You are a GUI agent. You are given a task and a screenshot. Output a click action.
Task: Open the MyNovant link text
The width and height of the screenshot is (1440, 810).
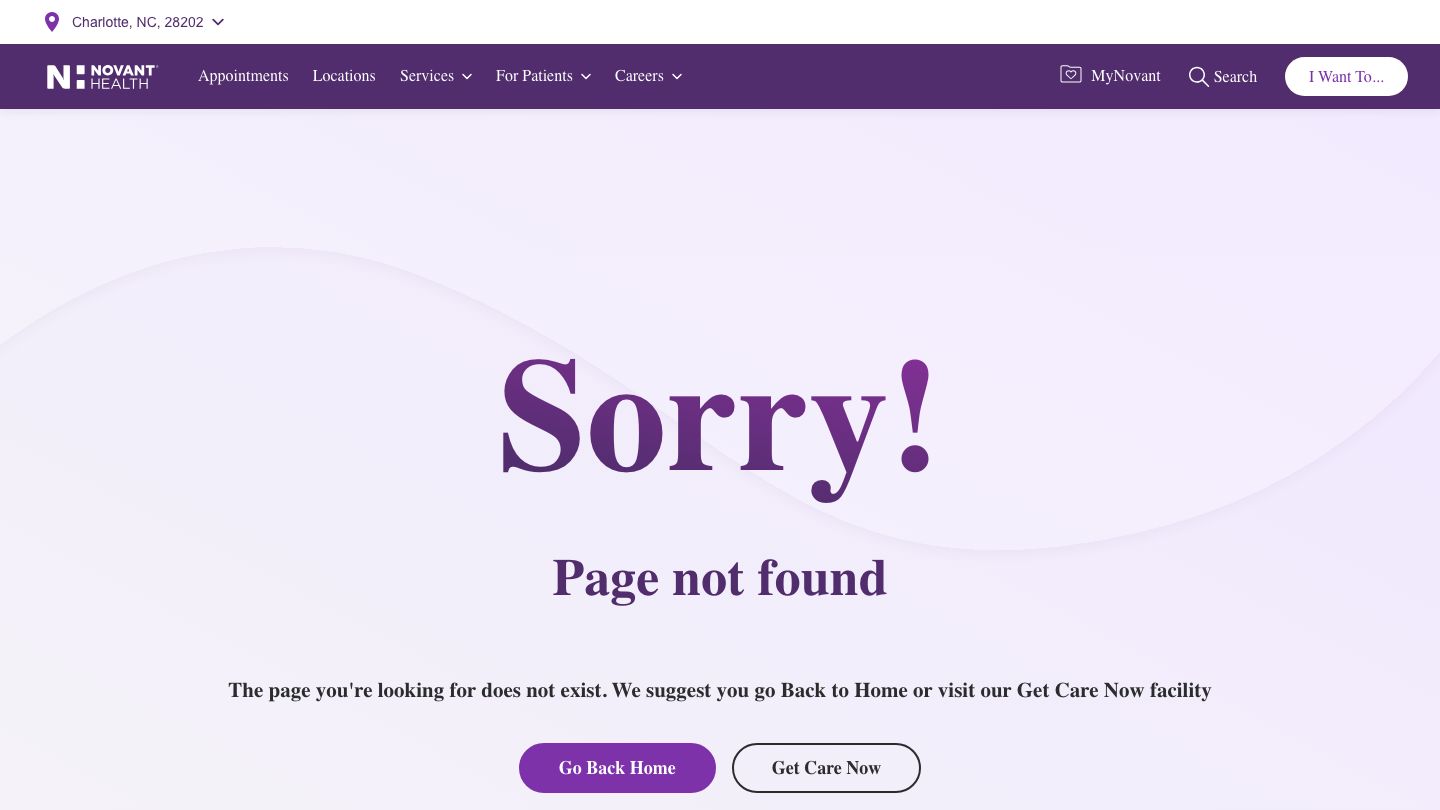pos(1126,76)
